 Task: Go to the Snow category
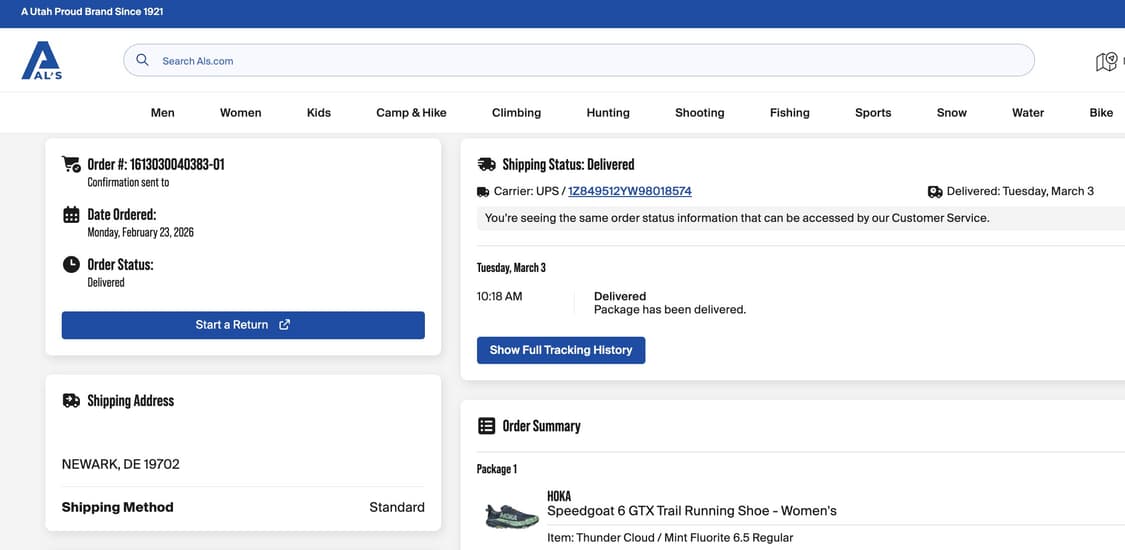tap(951, 113)
